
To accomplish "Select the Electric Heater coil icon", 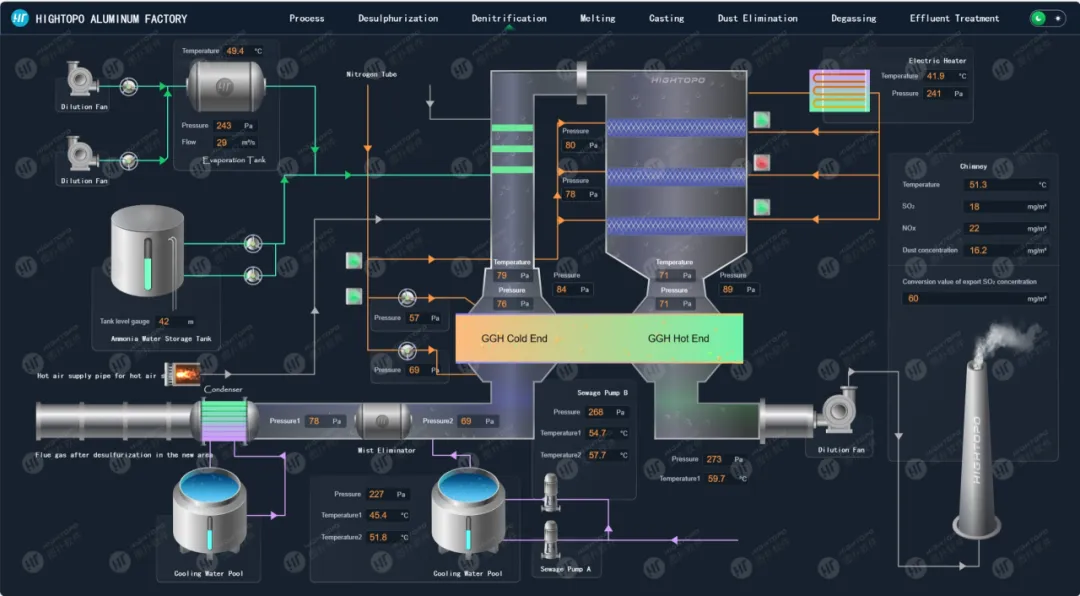I will (x=839, y=90).
